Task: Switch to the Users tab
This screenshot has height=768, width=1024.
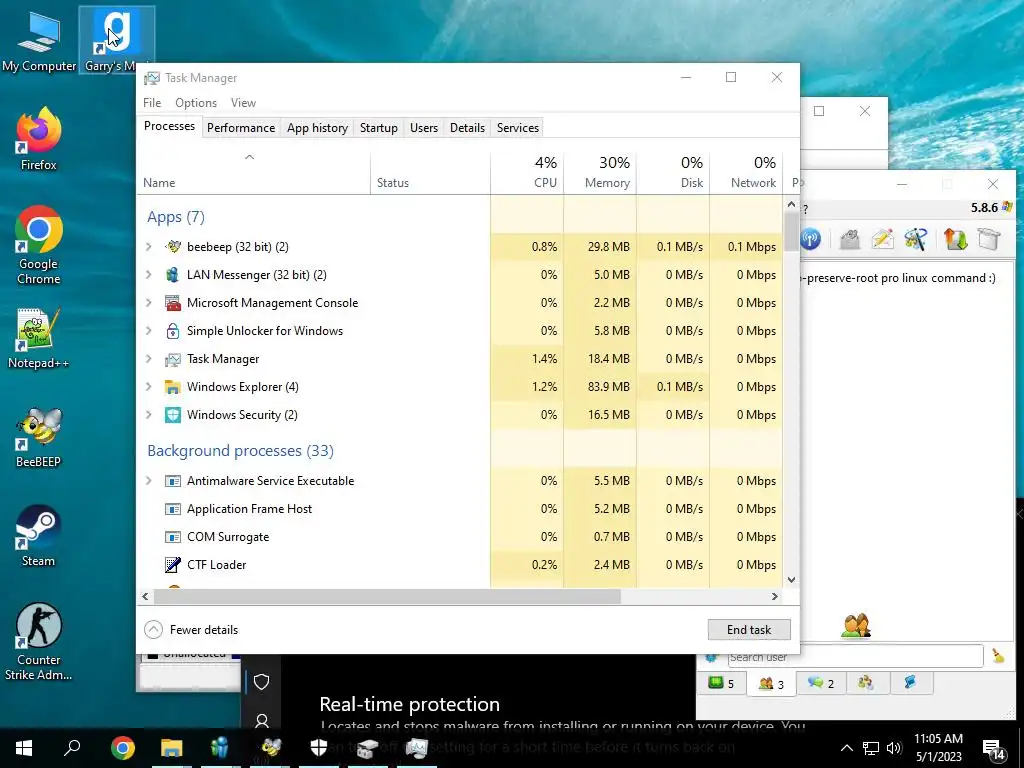Action: pos(424,128)
